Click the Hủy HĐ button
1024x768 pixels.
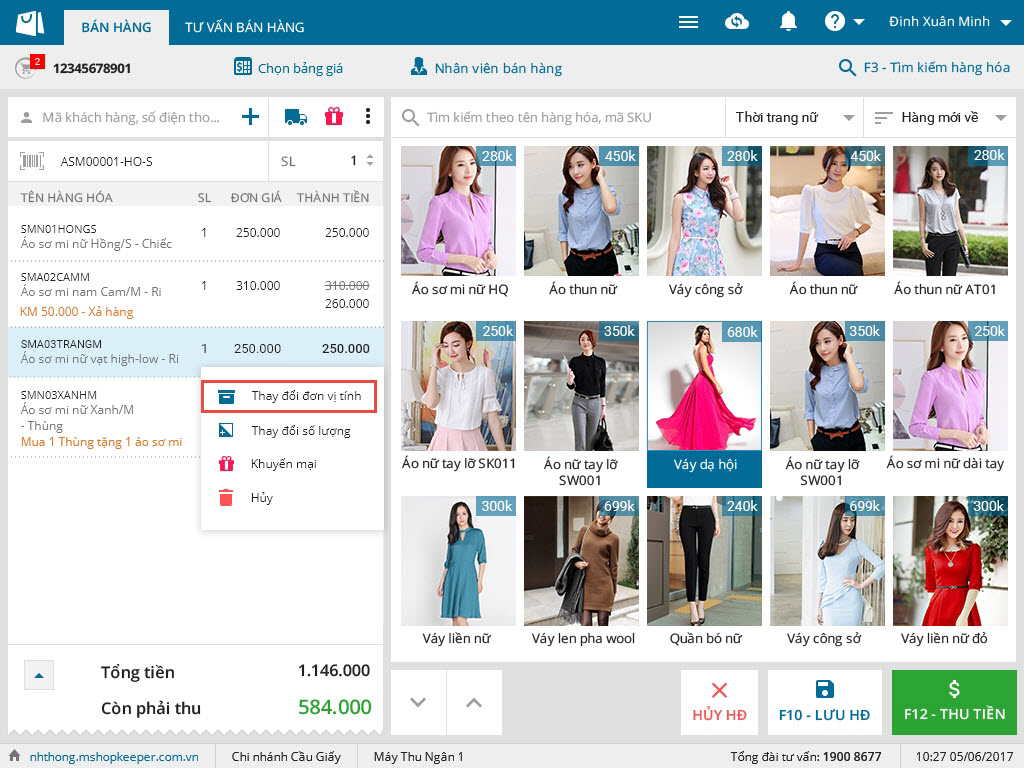tap(719, 702)
